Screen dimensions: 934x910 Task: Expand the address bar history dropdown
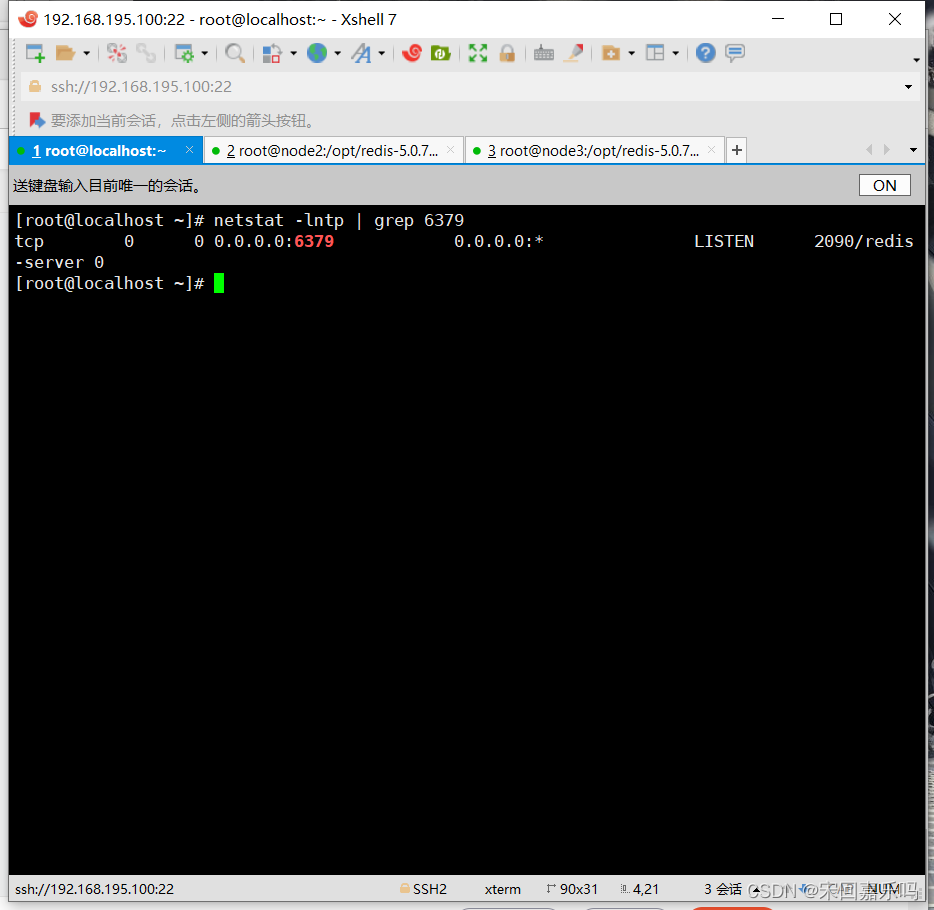908,87
